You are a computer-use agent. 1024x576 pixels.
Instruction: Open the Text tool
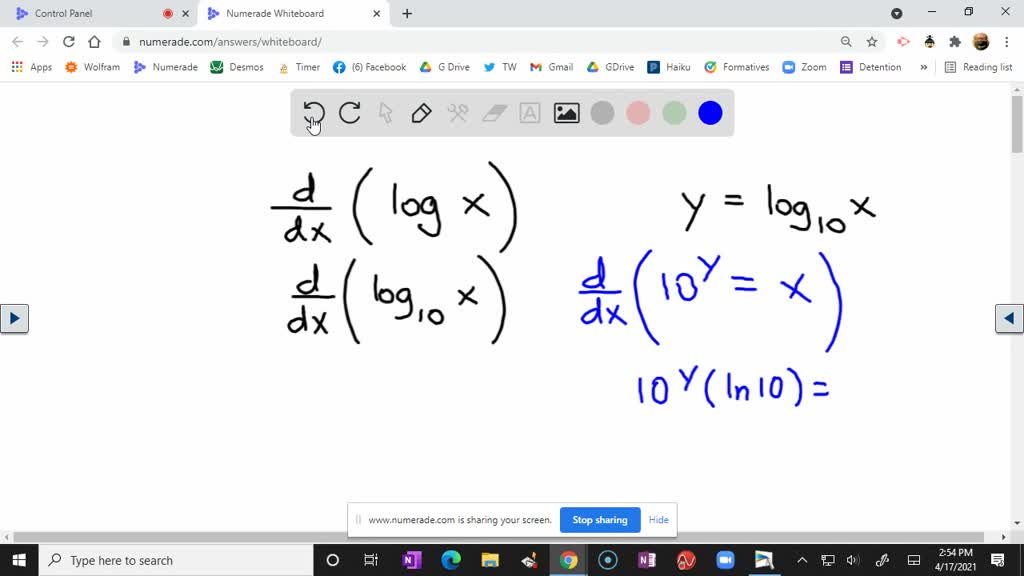[529, 113]
